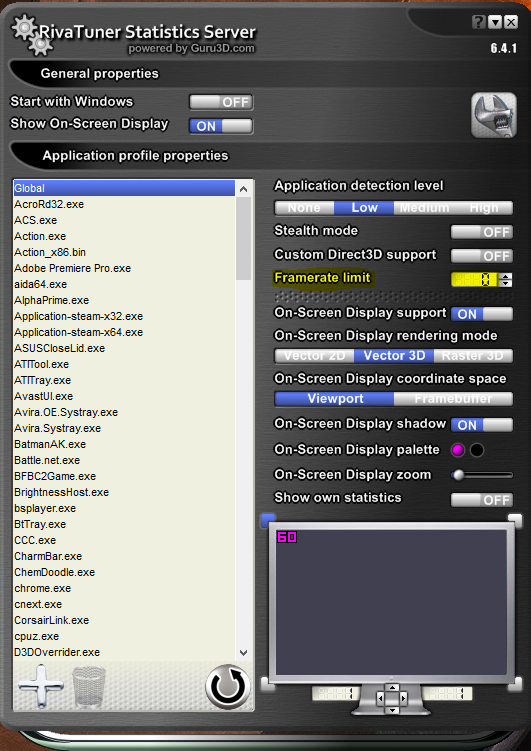
Task: Select AlphaPrime.exe profile
Action: 124,300
